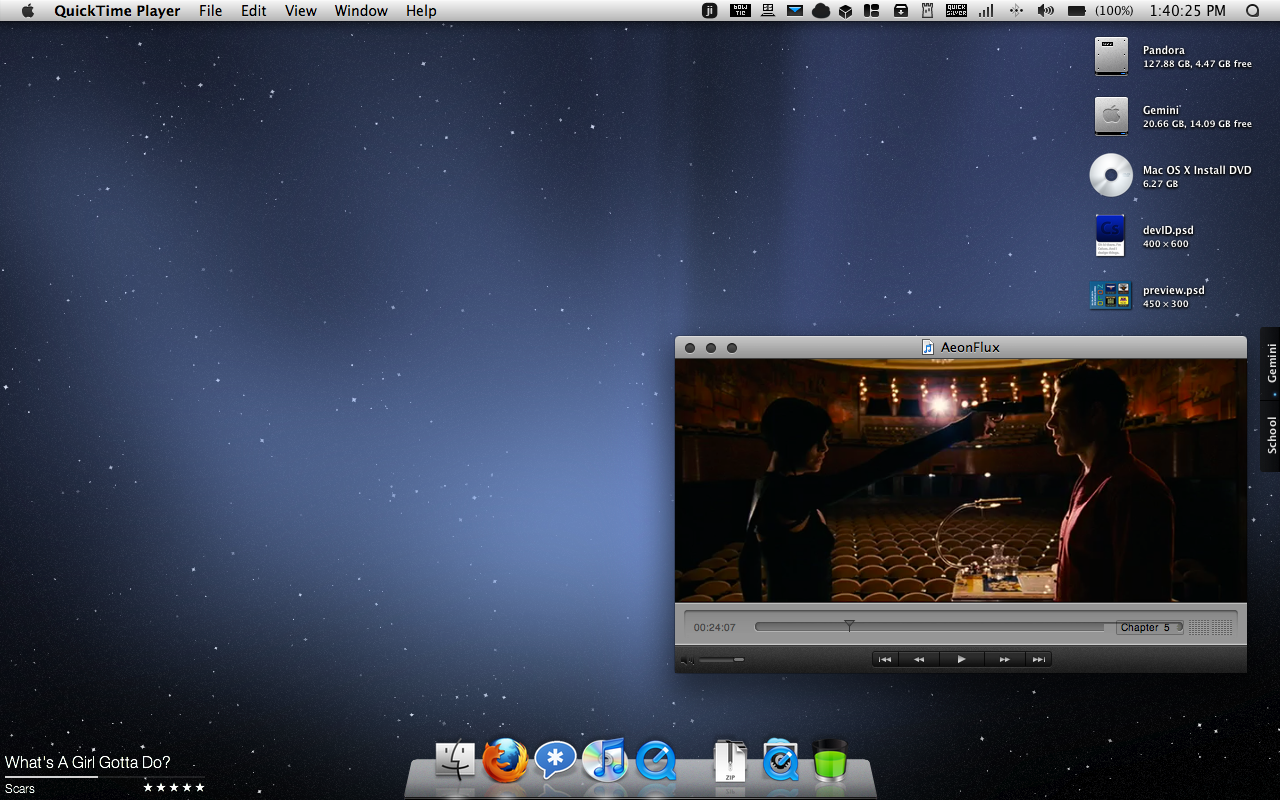
Task: Open the Adium chat bubble Dock icon
Action: (x=556, y=761)
